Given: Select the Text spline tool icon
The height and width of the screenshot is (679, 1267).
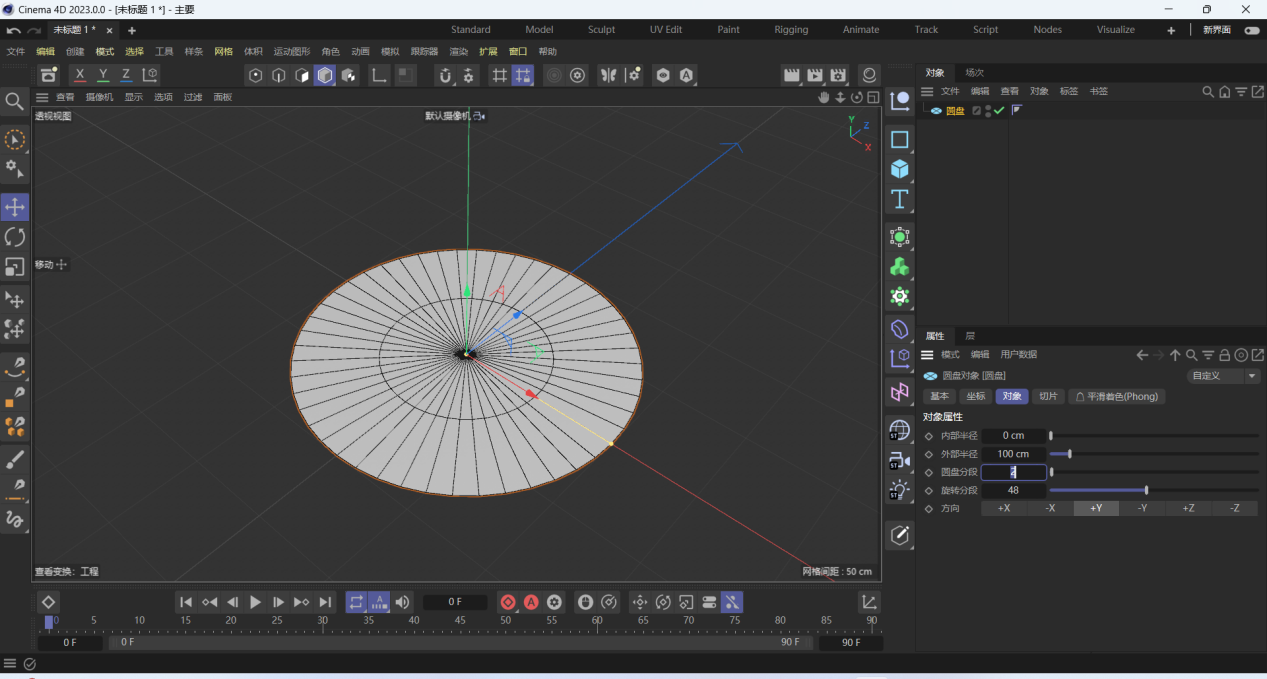Looking at the screenshot, I should tap(900, 199).
